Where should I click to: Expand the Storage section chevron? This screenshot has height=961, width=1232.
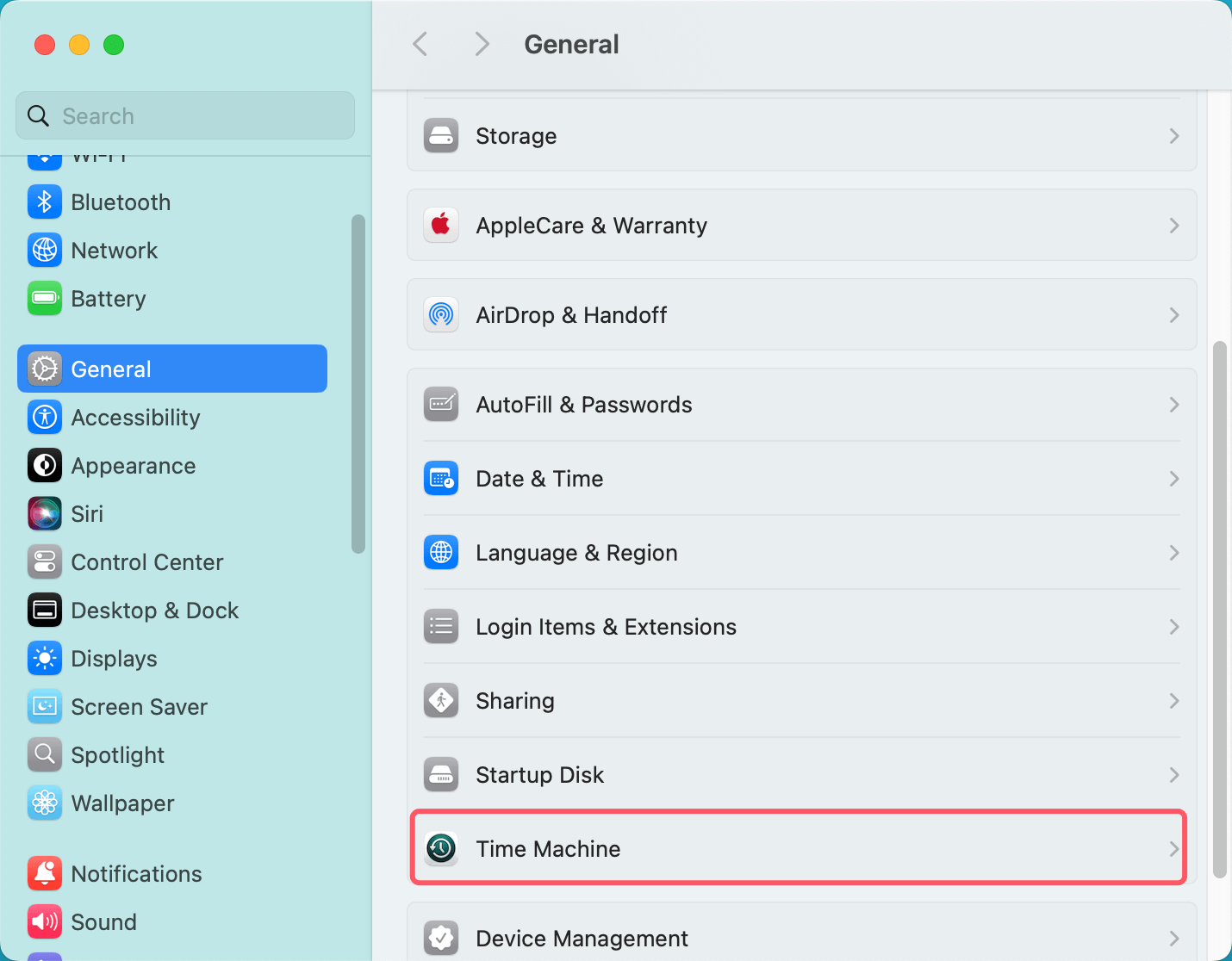1173,135
